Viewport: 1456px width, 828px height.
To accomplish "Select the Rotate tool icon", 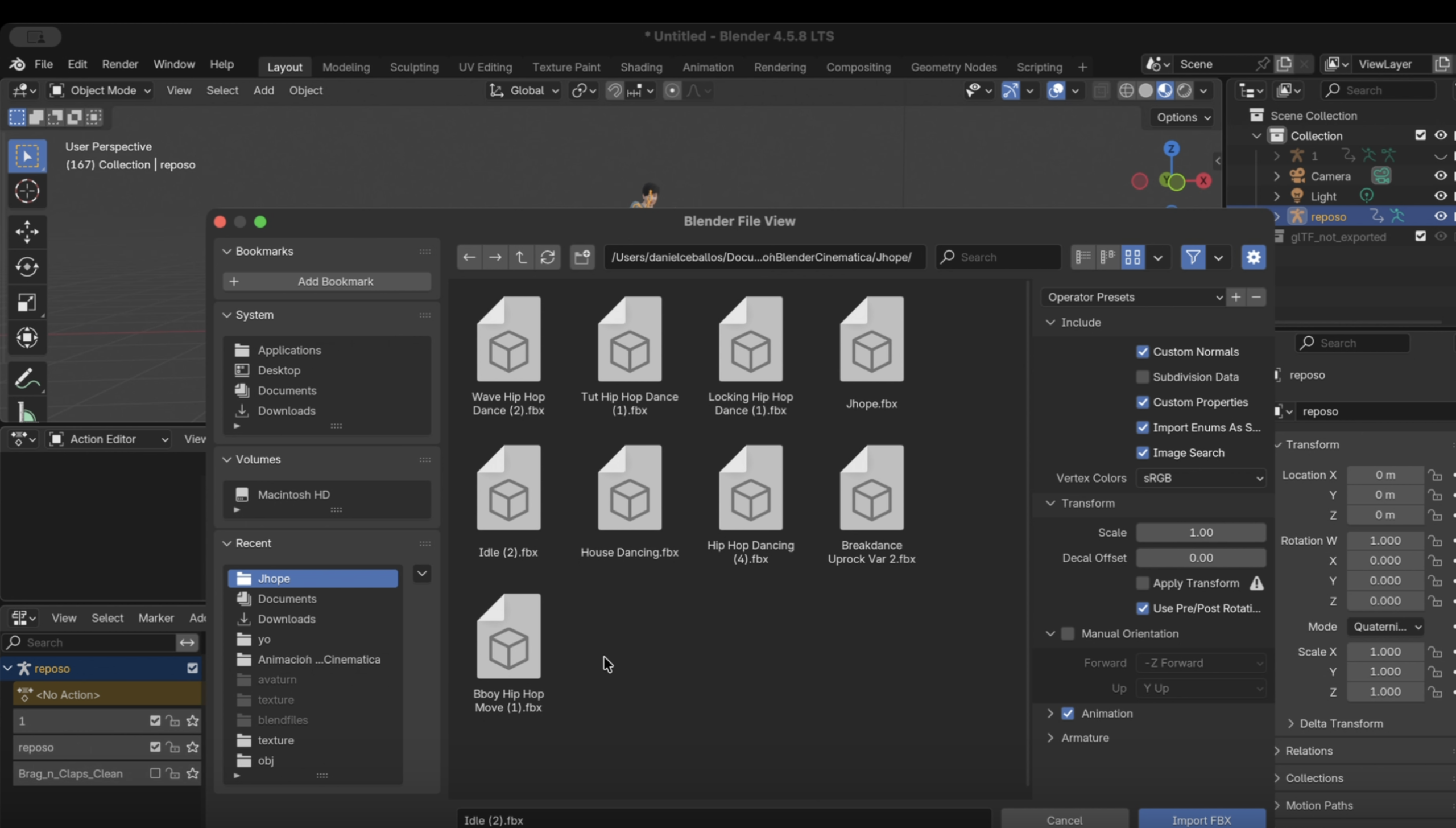I will (27, 267).
